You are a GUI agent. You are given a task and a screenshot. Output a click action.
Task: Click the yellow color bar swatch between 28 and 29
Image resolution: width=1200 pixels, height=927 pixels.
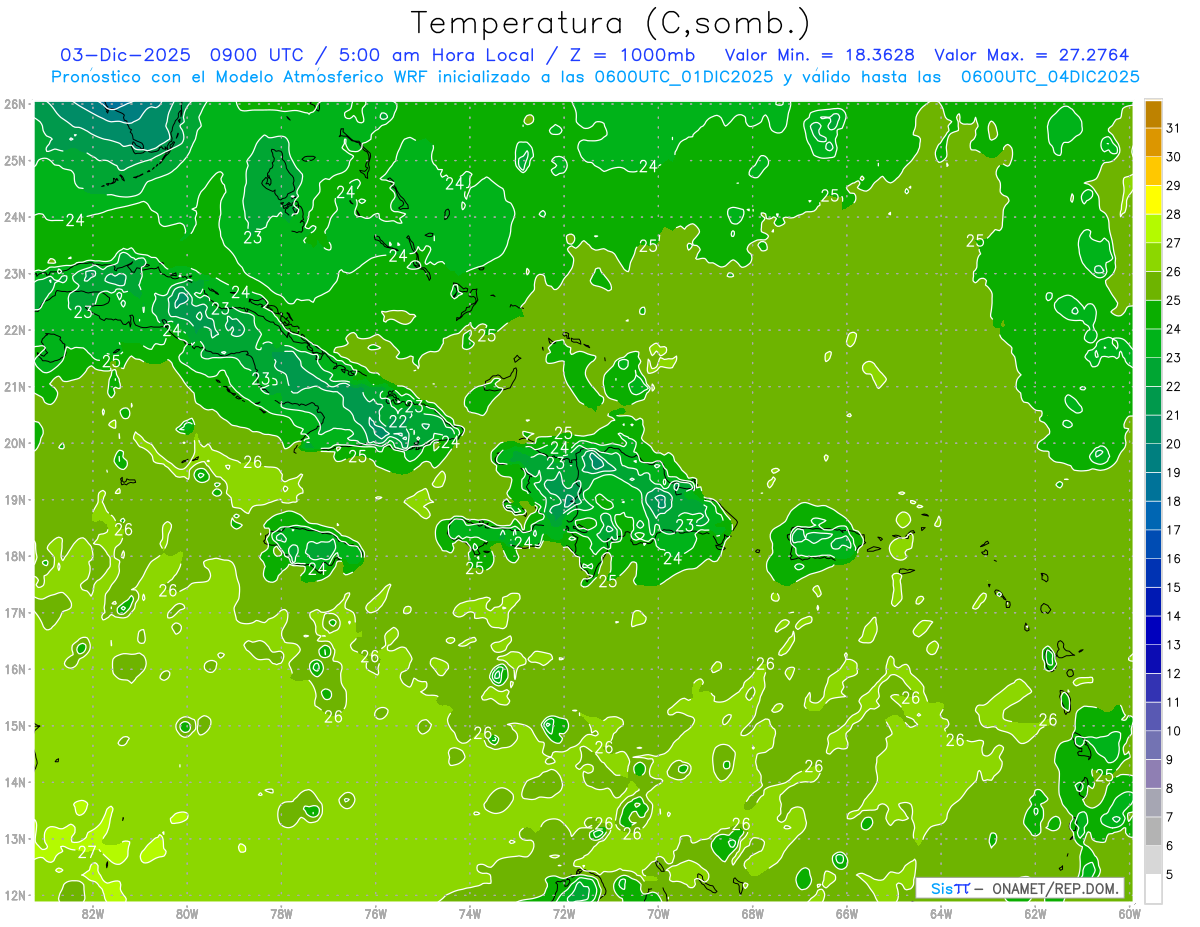coord(1153,200)
